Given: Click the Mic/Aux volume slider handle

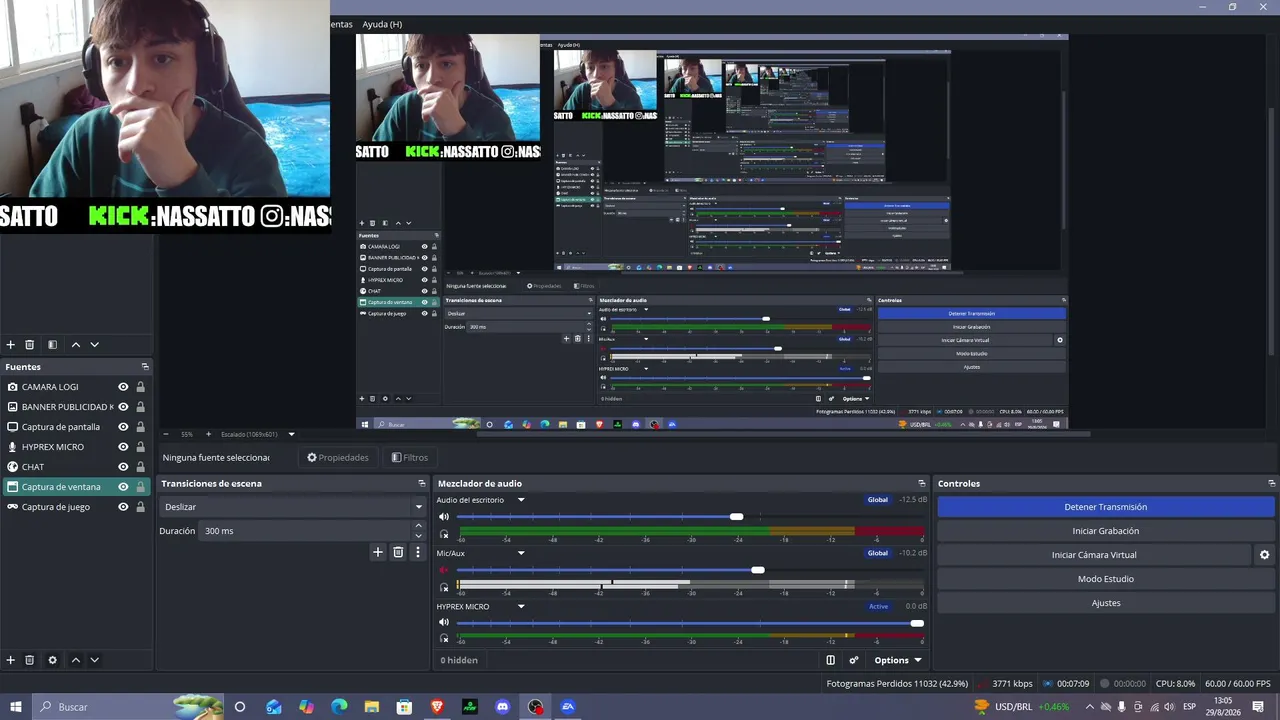Looking at the screenshot, I should coord(758,570).
